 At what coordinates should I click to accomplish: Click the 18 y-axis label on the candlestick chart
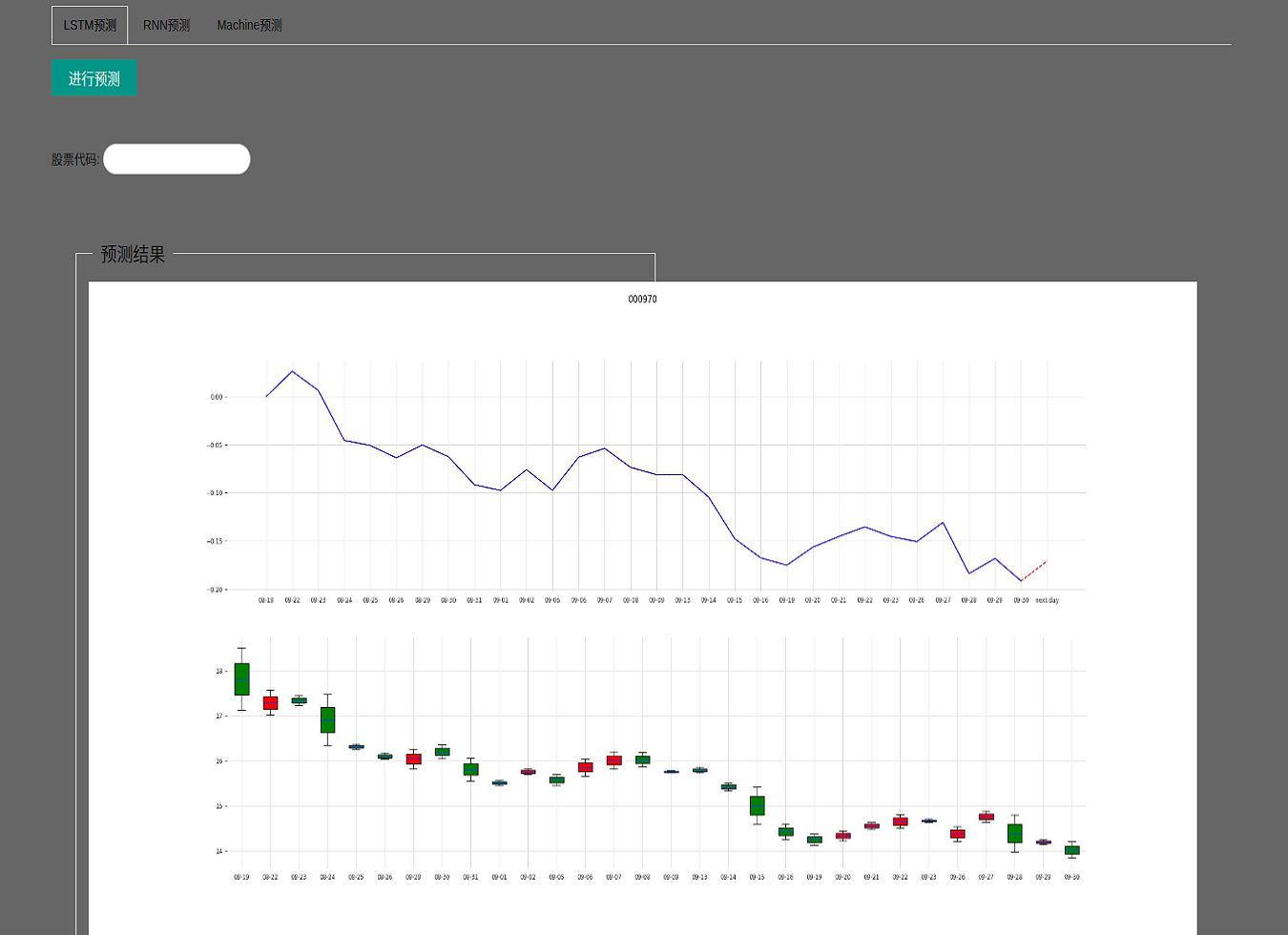pyautogui.click(x=219, y=671)
